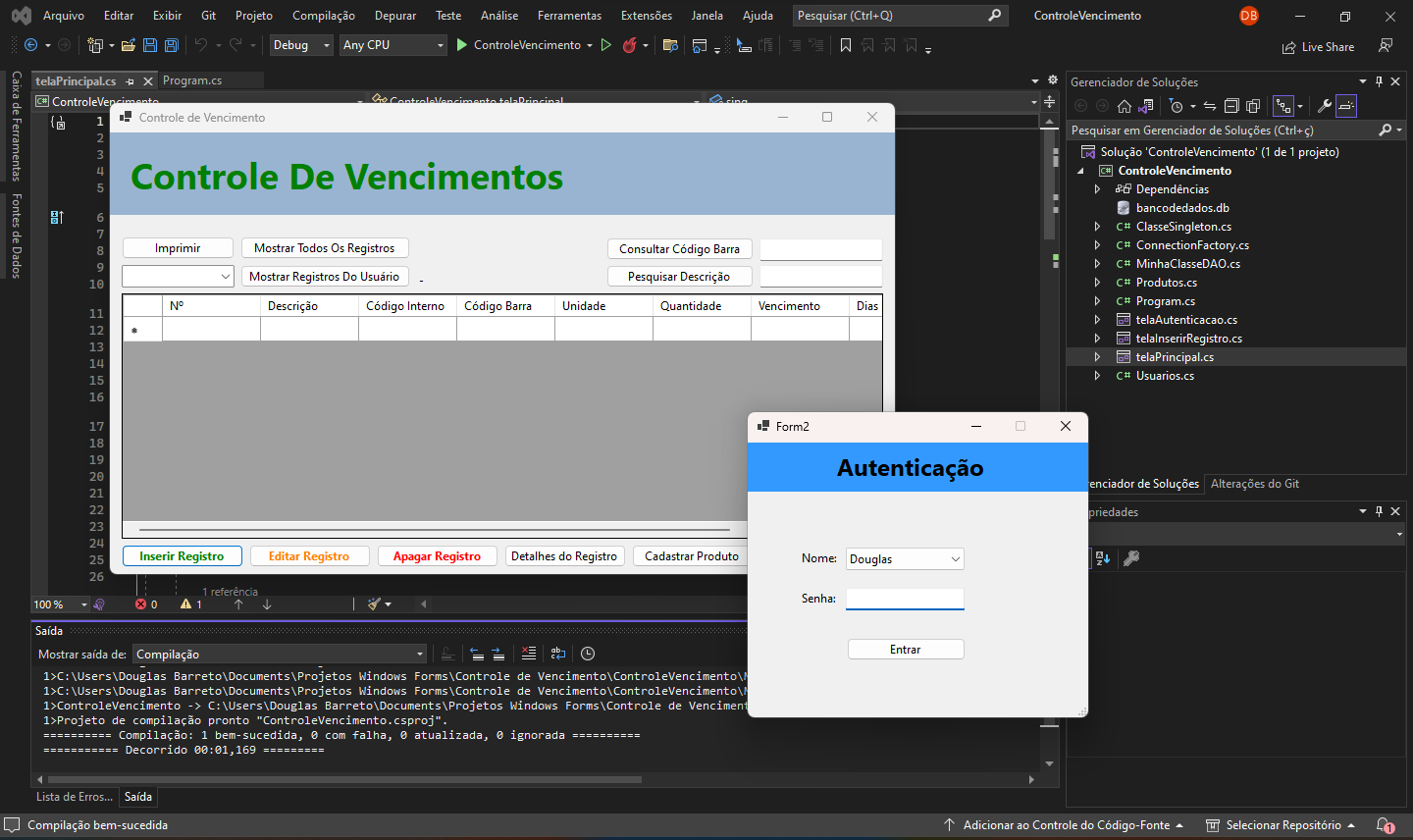Click the Saída panel horizontal scrollbar

pos(343,780)
